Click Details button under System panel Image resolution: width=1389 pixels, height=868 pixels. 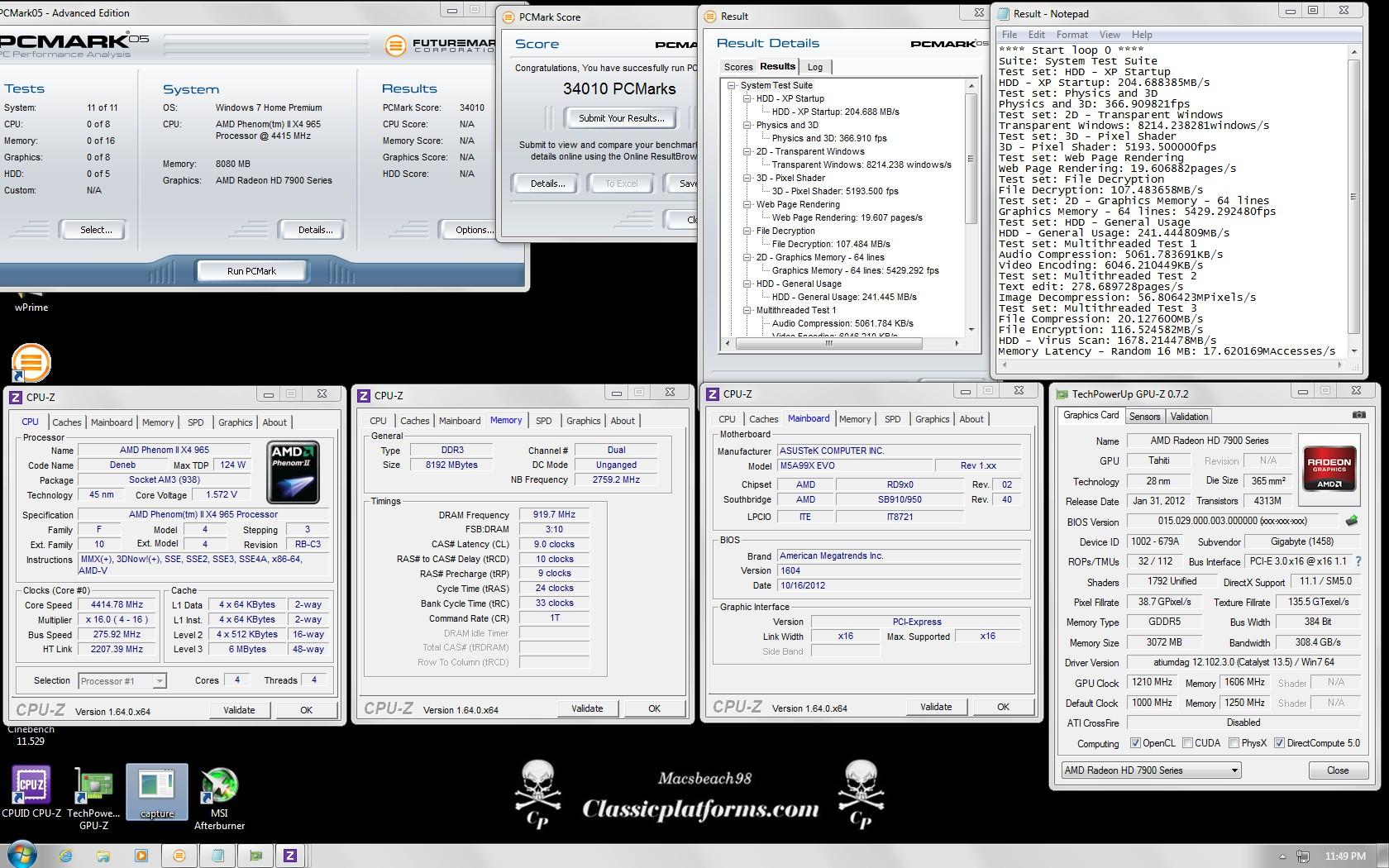[x=315, y=230]
